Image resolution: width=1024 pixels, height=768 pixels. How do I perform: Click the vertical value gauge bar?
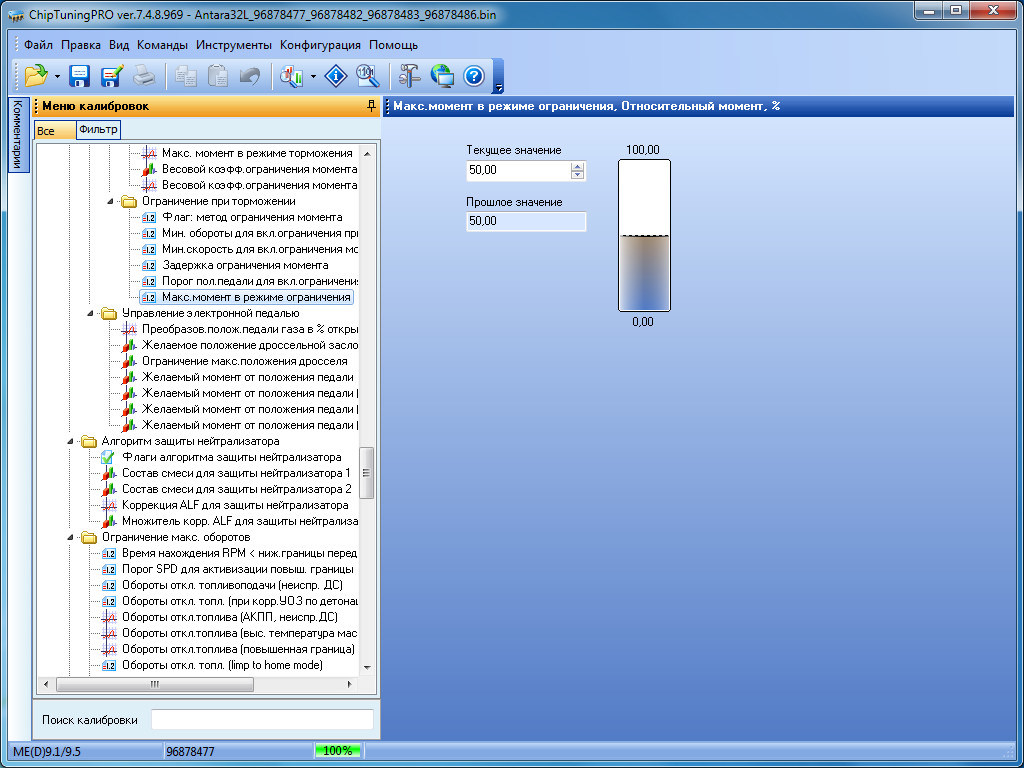(x=644, y=236)
